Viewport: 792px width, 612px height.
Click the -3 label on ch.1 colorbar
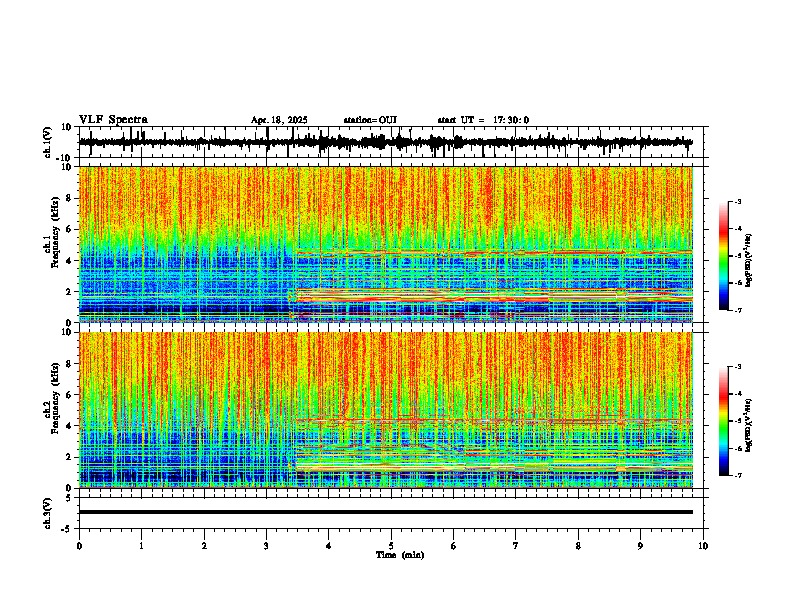[738, 201]
